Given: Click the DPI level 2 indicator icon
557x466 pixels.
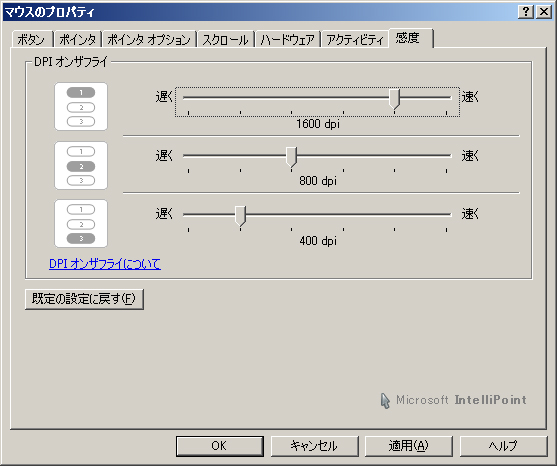Looking at the screenshot, I should [x=81, y=166].
